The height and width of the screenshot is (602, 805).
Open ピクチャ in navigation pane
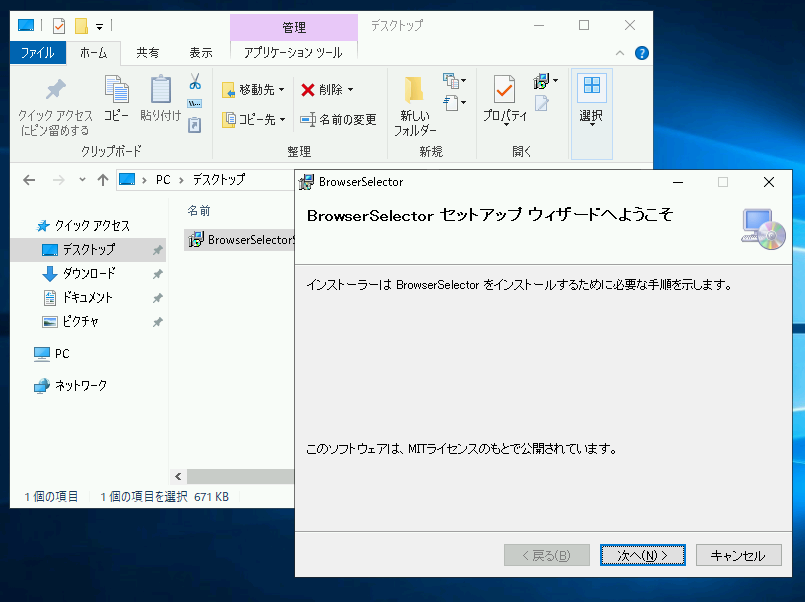pyautogui.click(x=70, y=322)
